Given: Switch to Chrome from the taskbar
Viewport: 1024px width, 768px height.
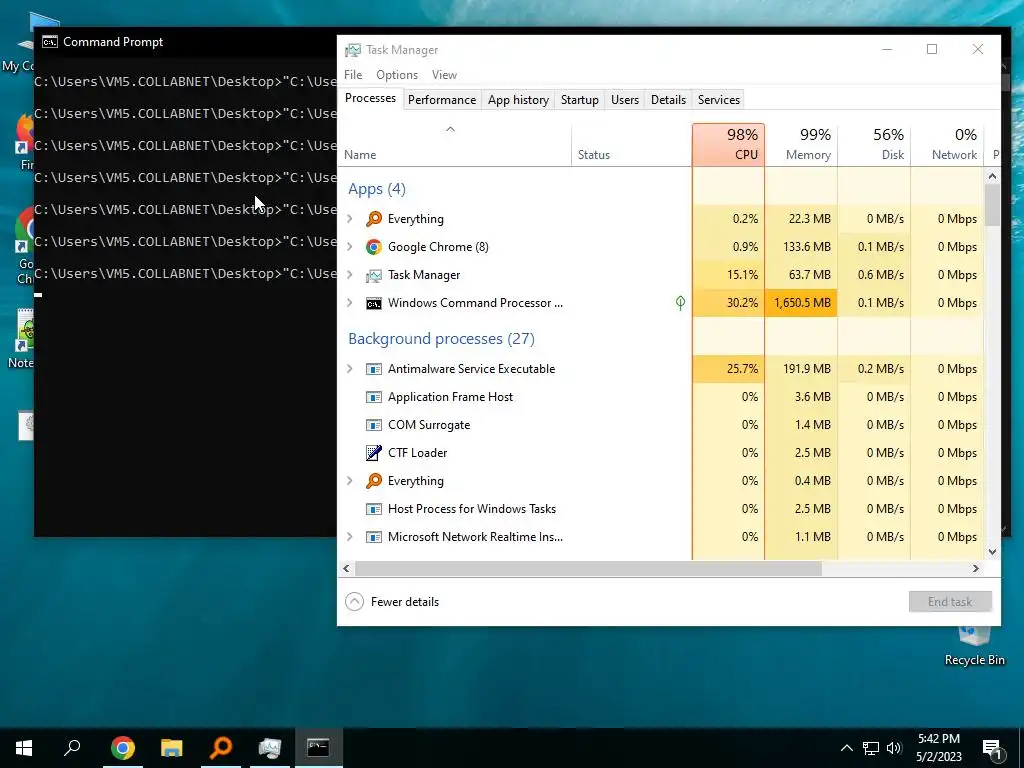Looking at the screenshot, I should 122,747.
